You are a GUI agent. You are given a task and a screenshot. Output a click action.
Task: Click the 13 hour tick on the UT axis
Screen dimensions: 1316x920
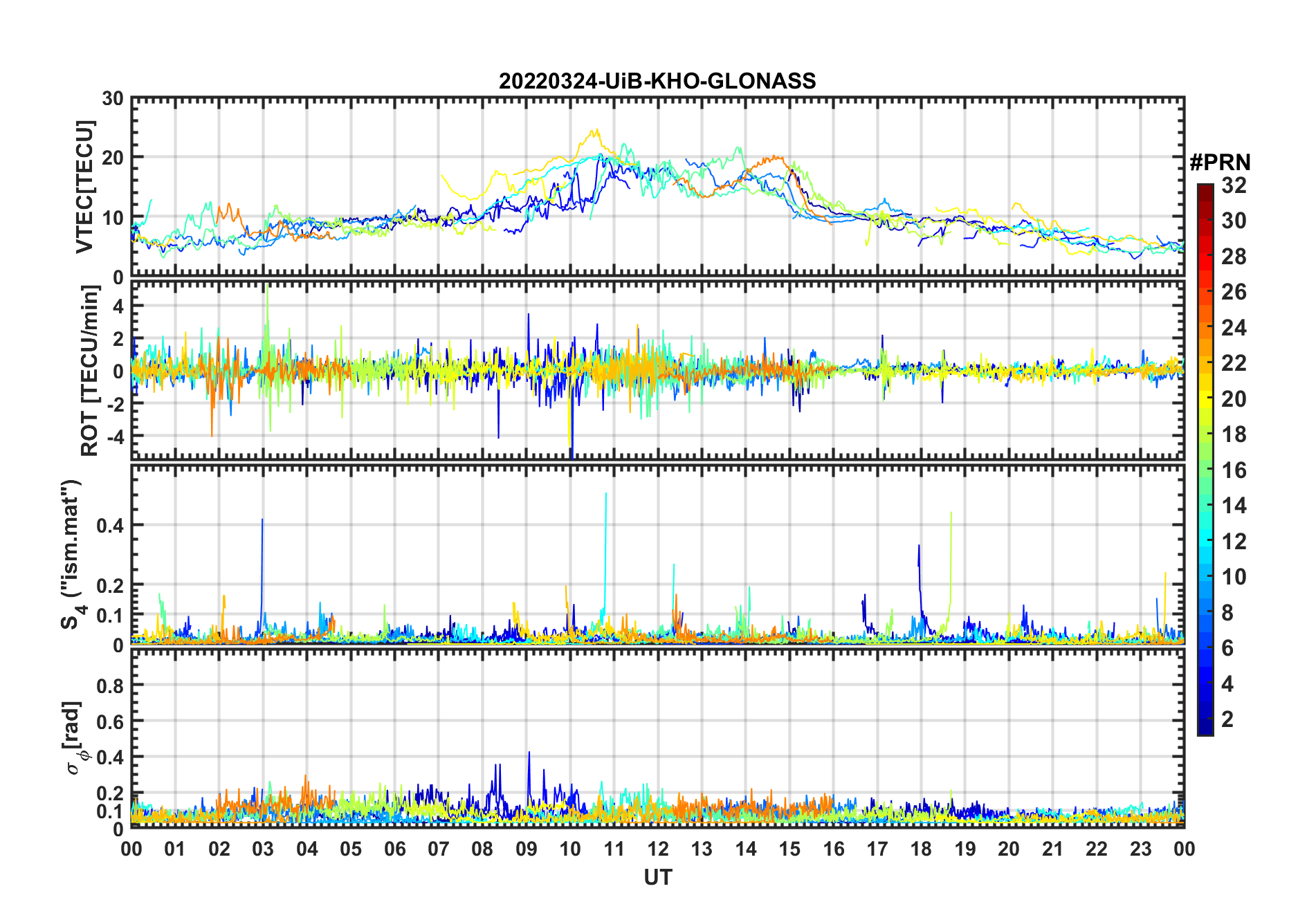click(702, 849)
